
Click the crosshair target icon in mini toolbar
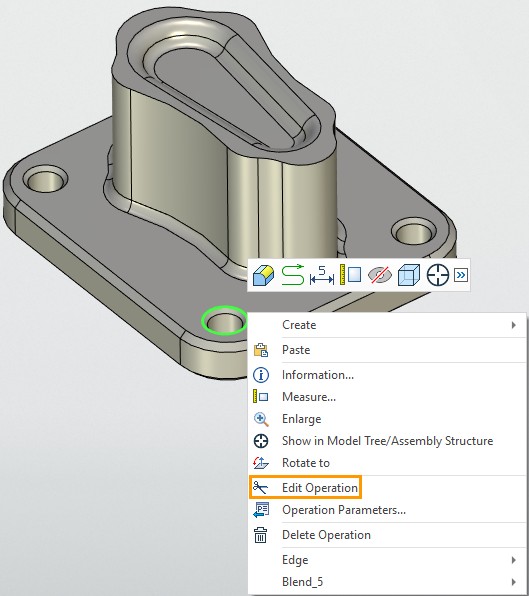click(438, 275)
